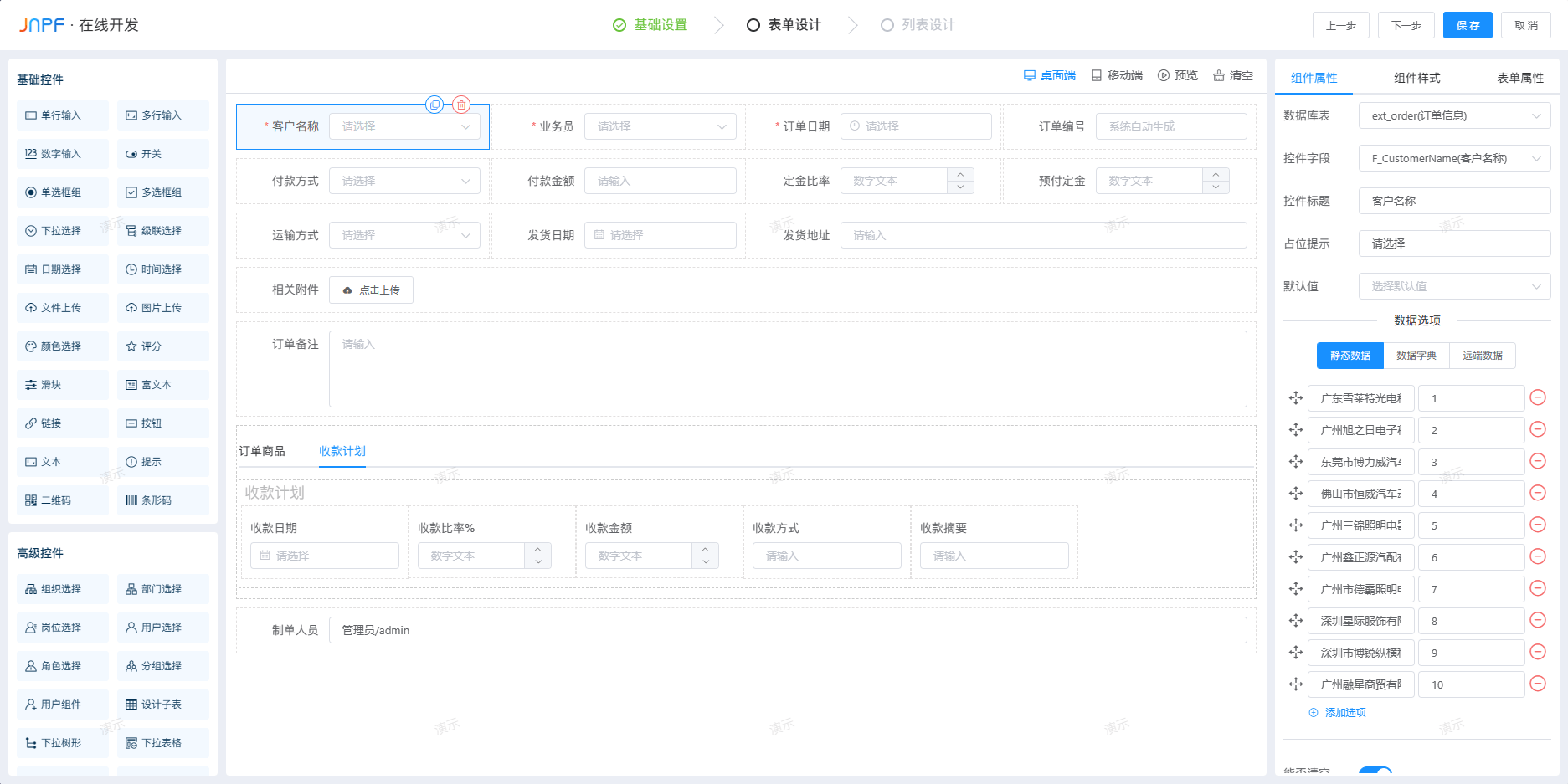This screenshot has height=784, width=1568.
Task: Open the 表单属性 tab
Action: 1520,78
